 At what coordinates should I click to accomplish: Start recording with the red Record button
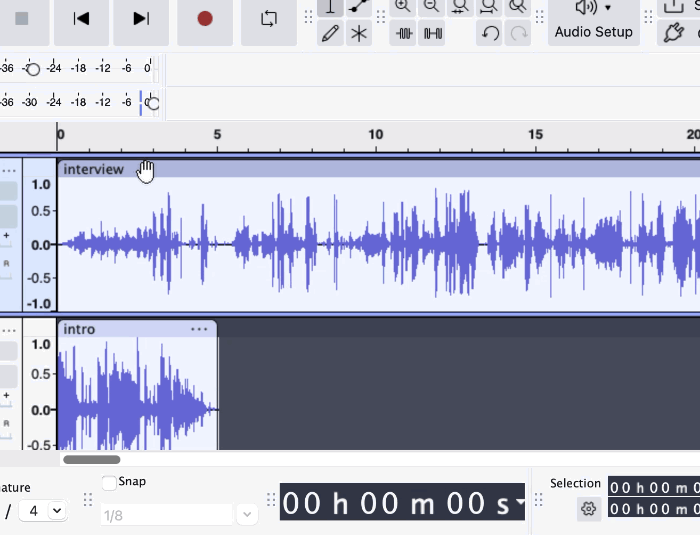point(205,19)
